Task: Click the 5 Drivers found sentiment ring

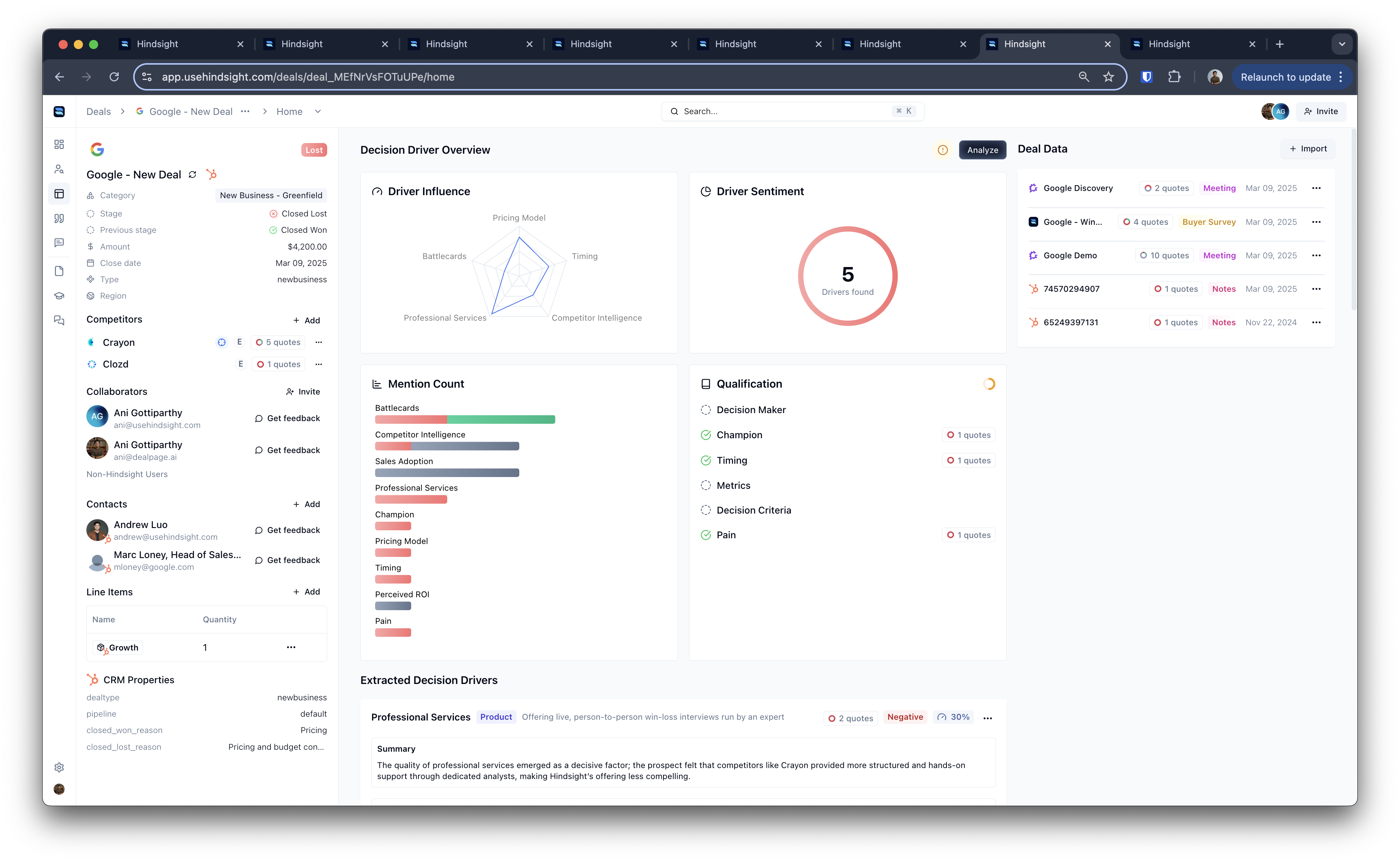Action: pyautogui.click(x=848, y=277)
